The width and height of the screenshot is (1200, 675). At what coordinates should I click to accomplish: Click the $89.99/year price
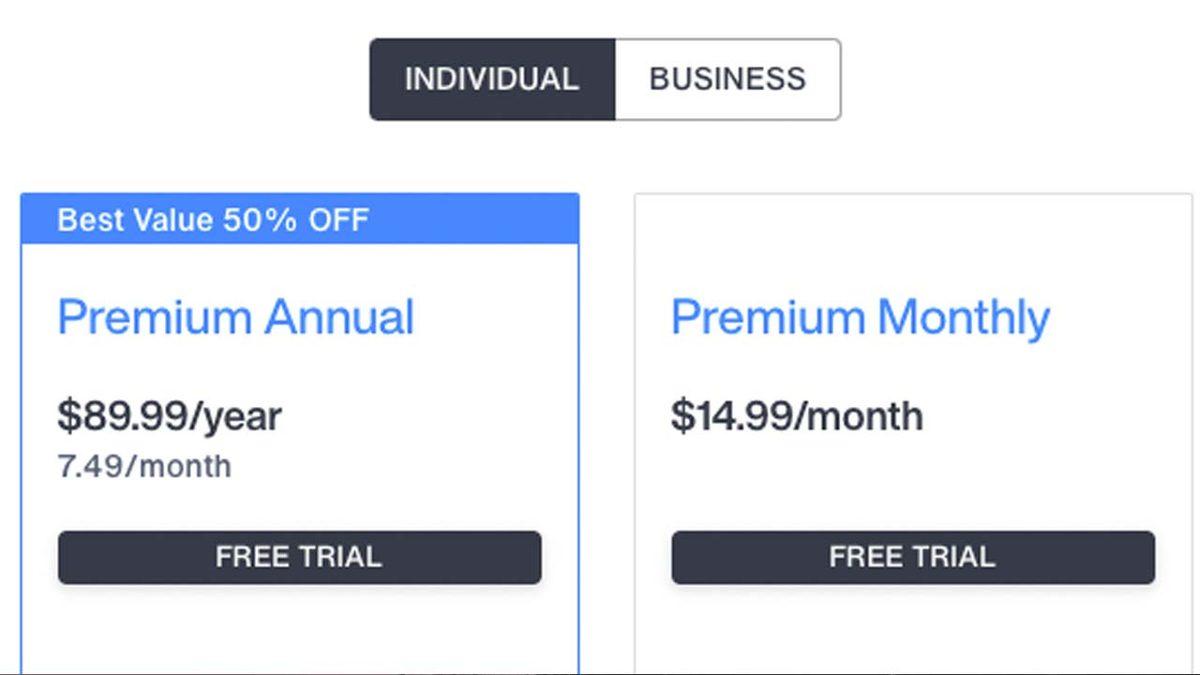coord(169,416)
